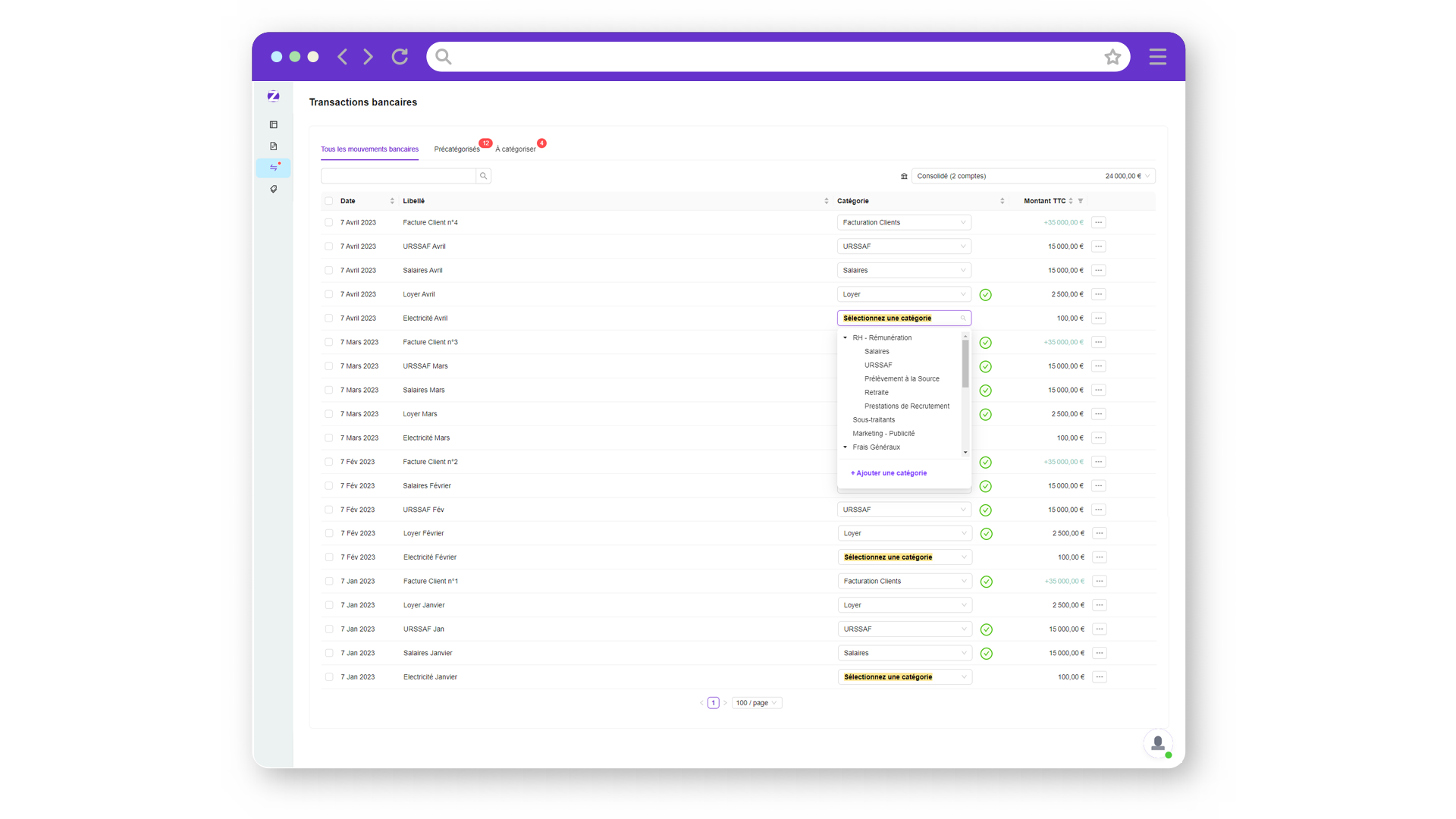Select Salaires in the open category list
1456x819 pixels.
pyautogui.click(x=877, y=351)
